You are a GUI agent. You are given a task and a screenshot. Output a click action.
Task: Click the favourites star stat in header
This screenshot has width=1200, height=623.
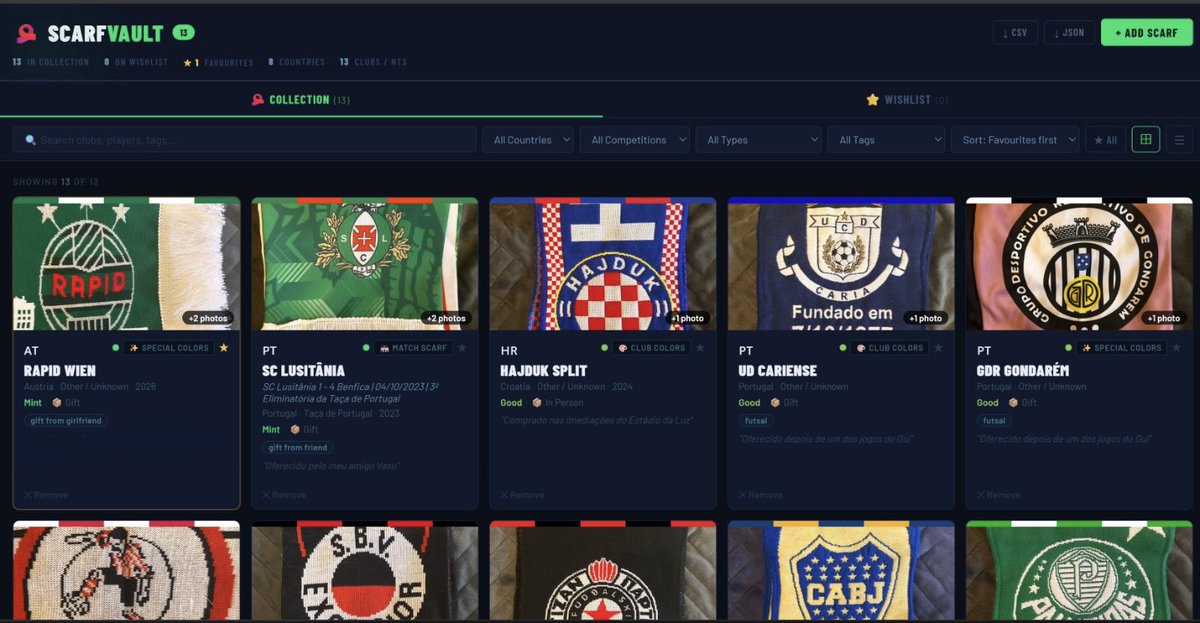(x=218, y=62)
